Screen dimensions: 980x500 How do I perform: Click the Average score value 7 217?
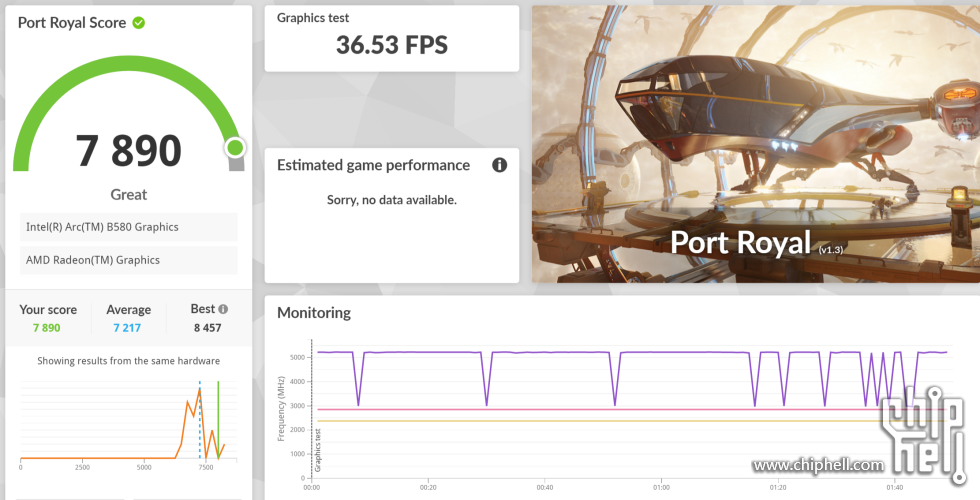coord(127,328)
